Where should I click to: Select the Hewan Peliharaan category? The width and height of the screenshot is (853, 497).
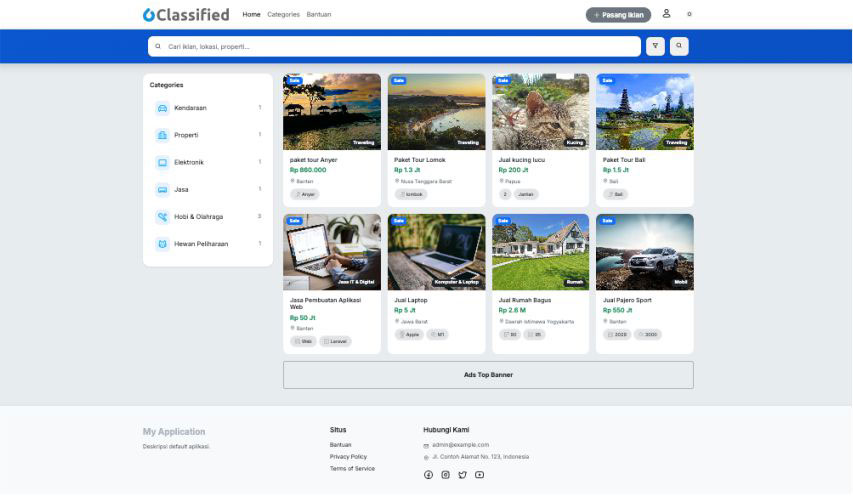click(208, 244)
